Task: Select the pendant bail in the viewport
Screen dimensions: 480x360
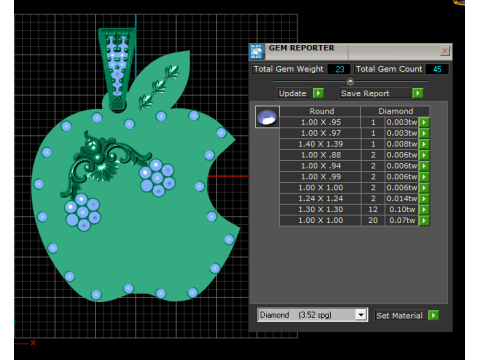Action: 117,68
